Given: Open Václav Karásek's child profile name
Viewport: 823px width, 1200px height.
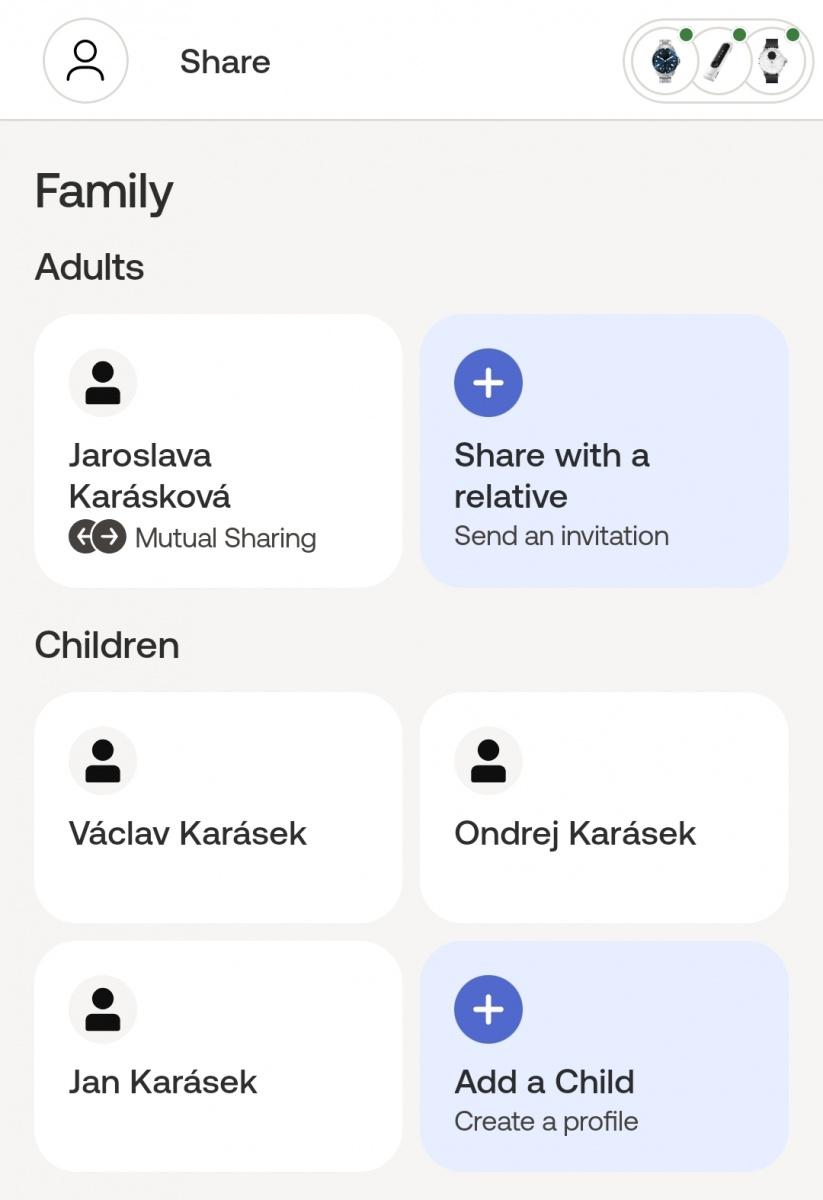Looking at the screenshot, I should click(x=188, y=833).
